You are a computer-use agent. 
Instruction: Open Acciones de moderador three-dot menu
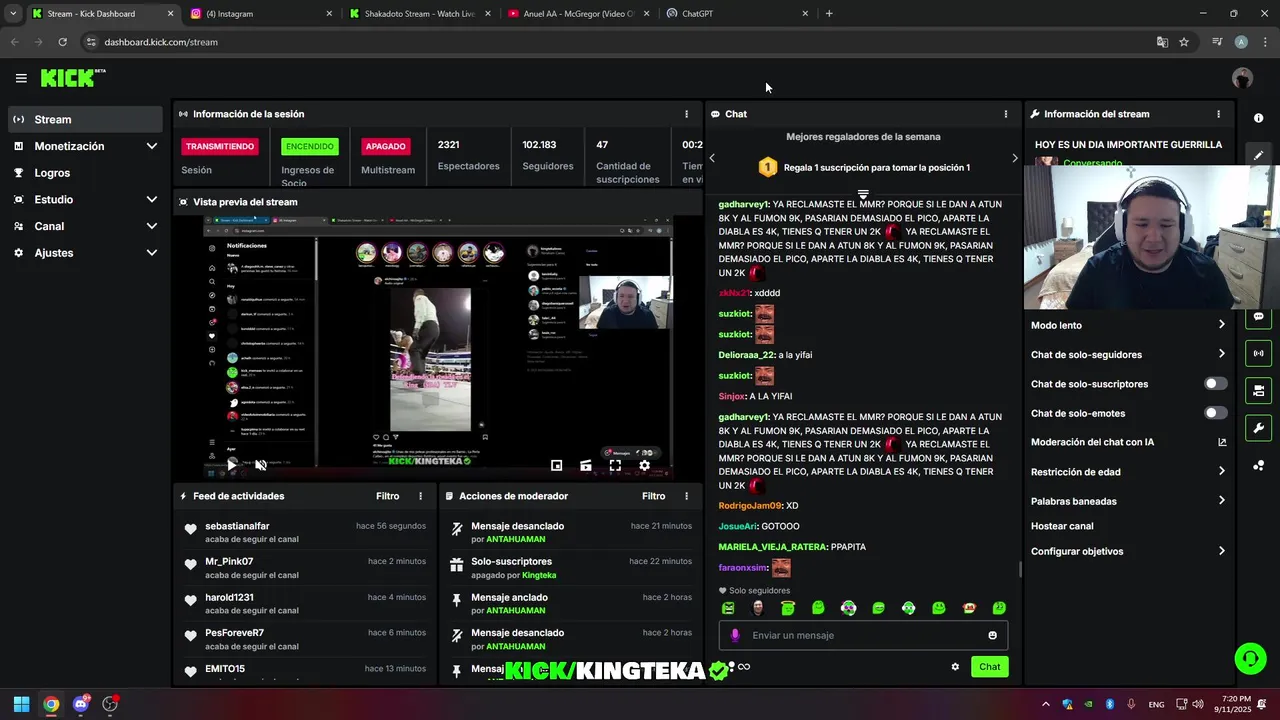point(686,496)
